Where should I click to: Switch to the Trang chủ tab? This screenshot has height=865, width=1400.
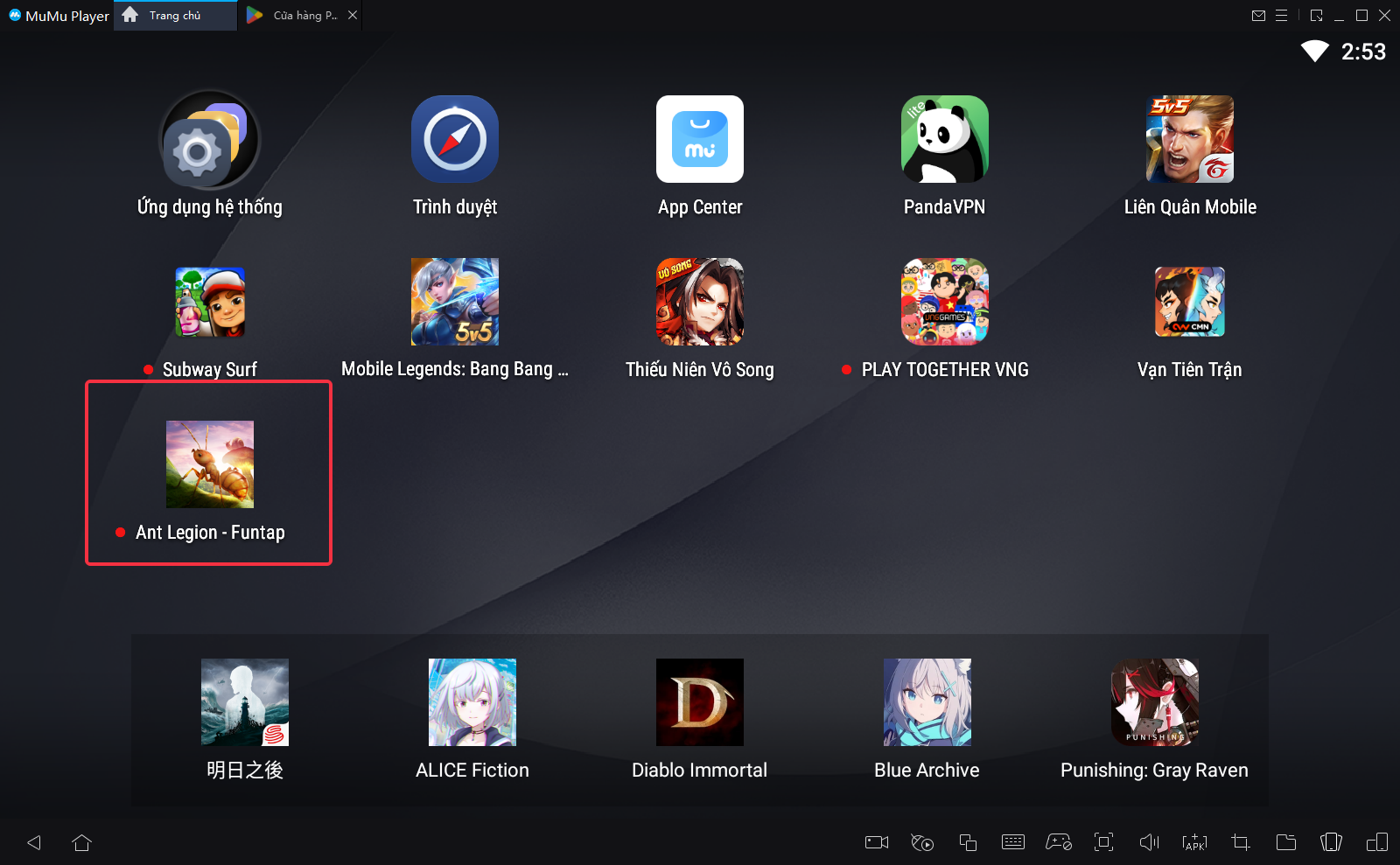[x=175, y=16]
